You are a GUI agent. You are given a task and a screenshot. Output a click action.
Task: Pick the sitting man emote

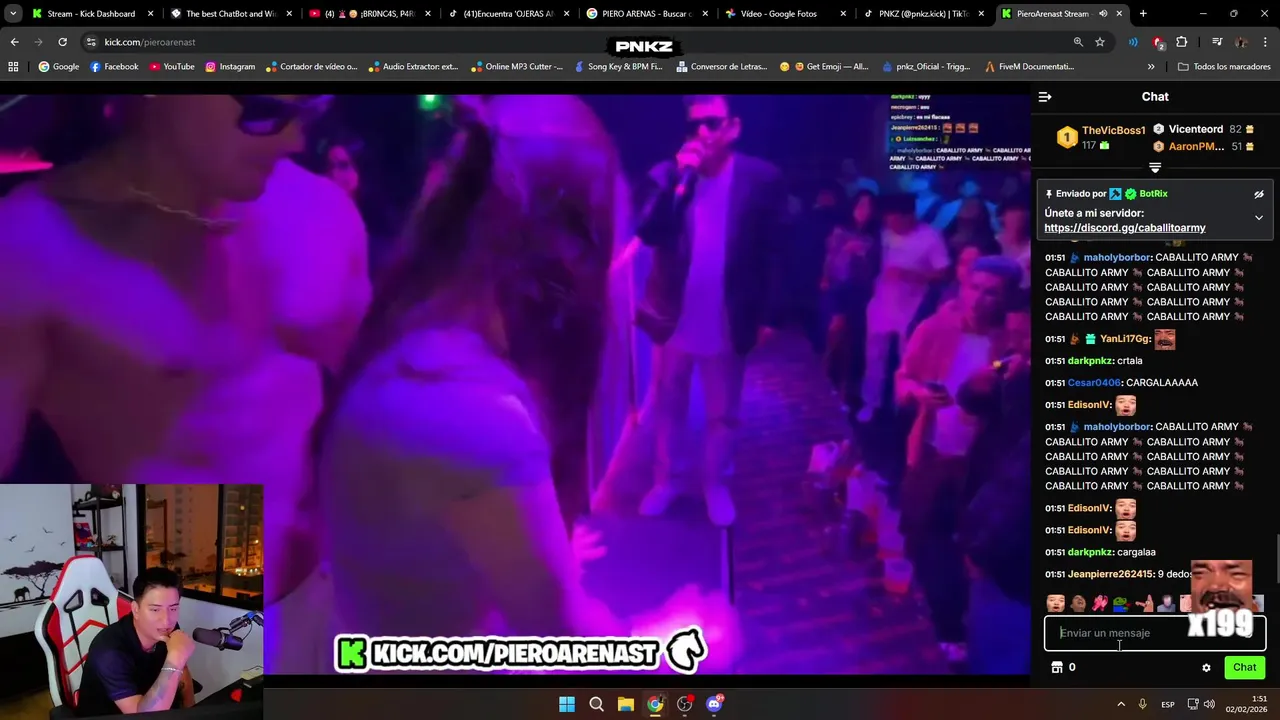coord(1166,603)
